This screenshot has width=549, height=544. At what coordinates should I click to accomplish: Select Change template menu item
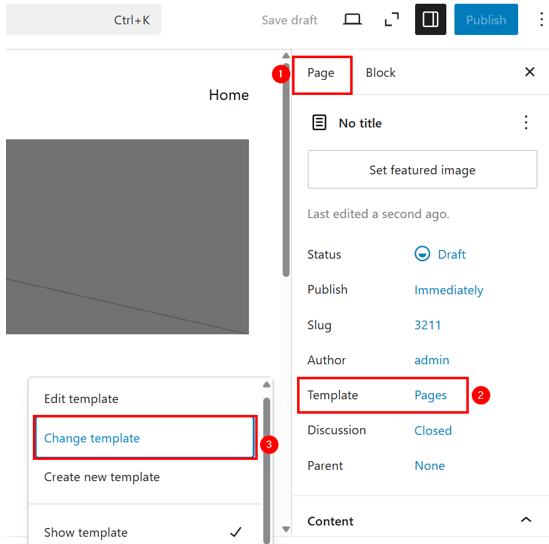(144, 438)
